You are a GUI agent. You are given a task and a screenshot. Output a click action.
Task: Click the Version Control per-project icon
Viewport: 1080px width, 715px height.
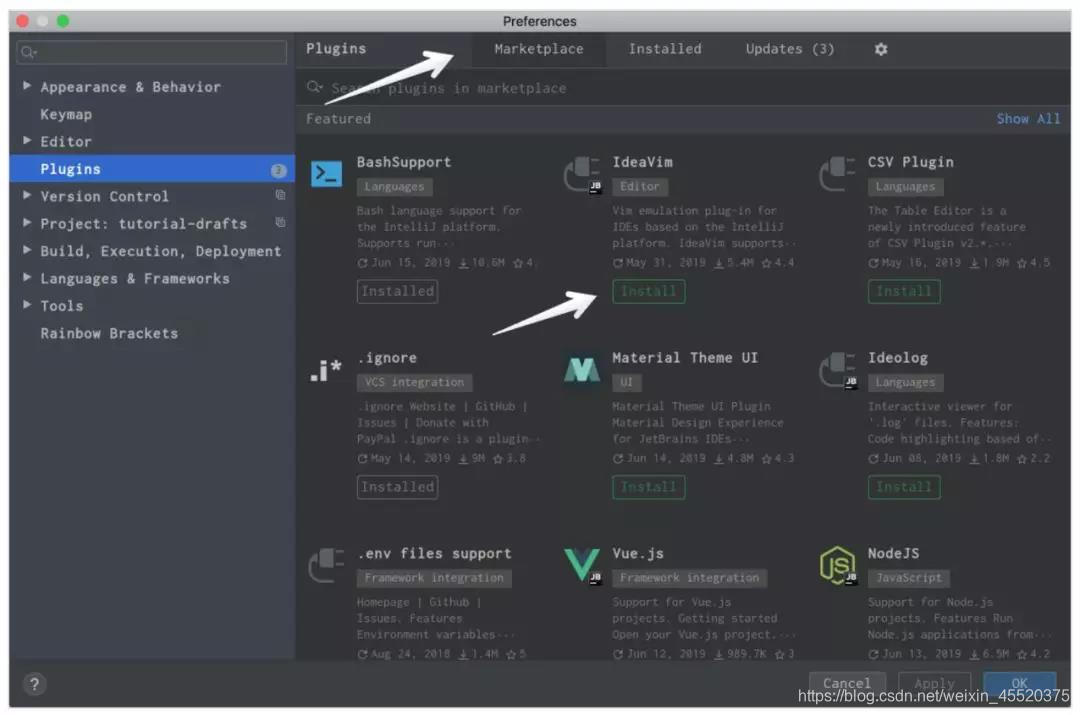pyautogui.click(x=280, y=195)
